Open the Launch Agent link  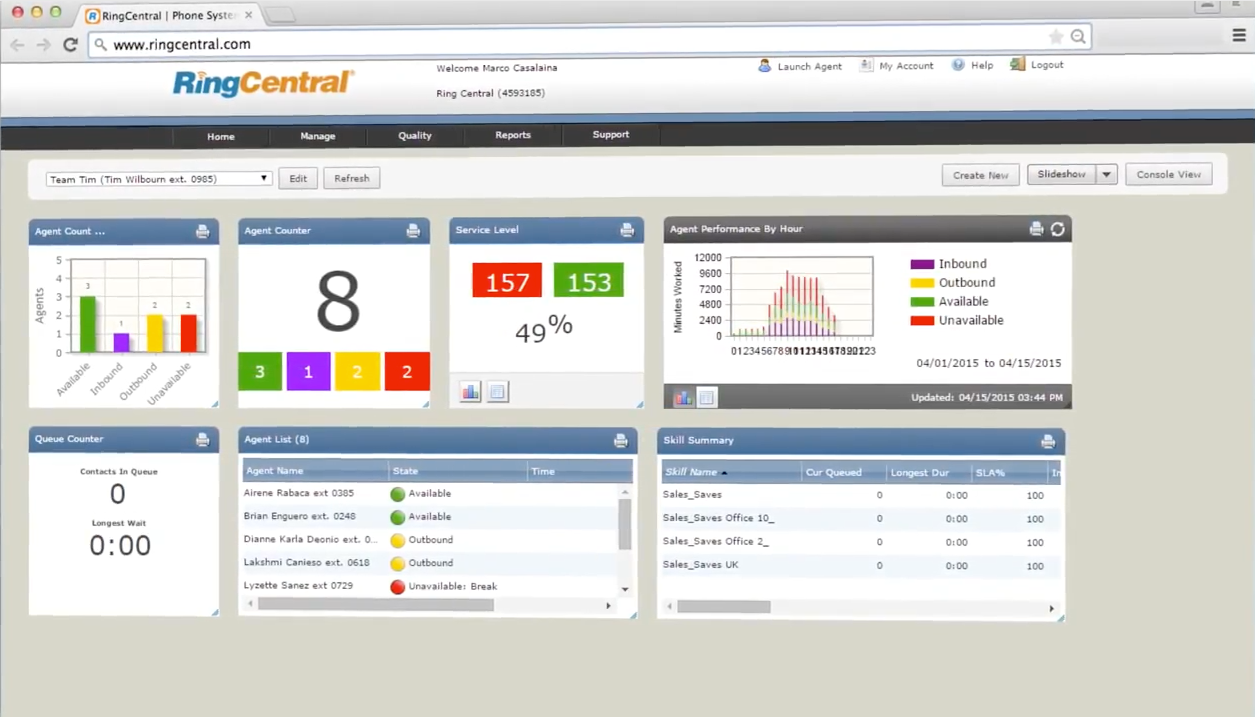click(809, 66)
